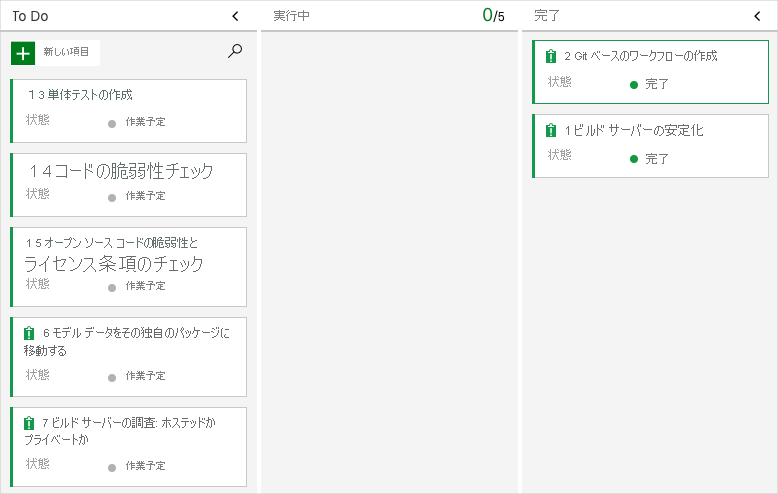Click the clipboard icon on card 1 ビルド サーバー
This screenshot has height=494, width=778.
[551, 130]
